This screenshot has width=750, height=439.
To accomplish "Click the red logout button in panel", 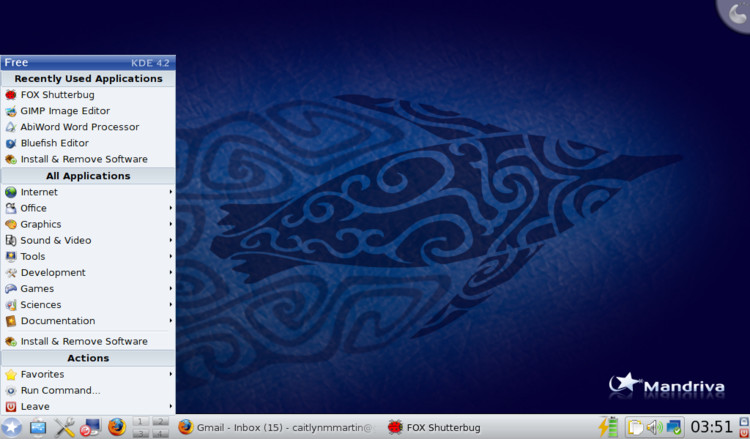I will (744, 433).
